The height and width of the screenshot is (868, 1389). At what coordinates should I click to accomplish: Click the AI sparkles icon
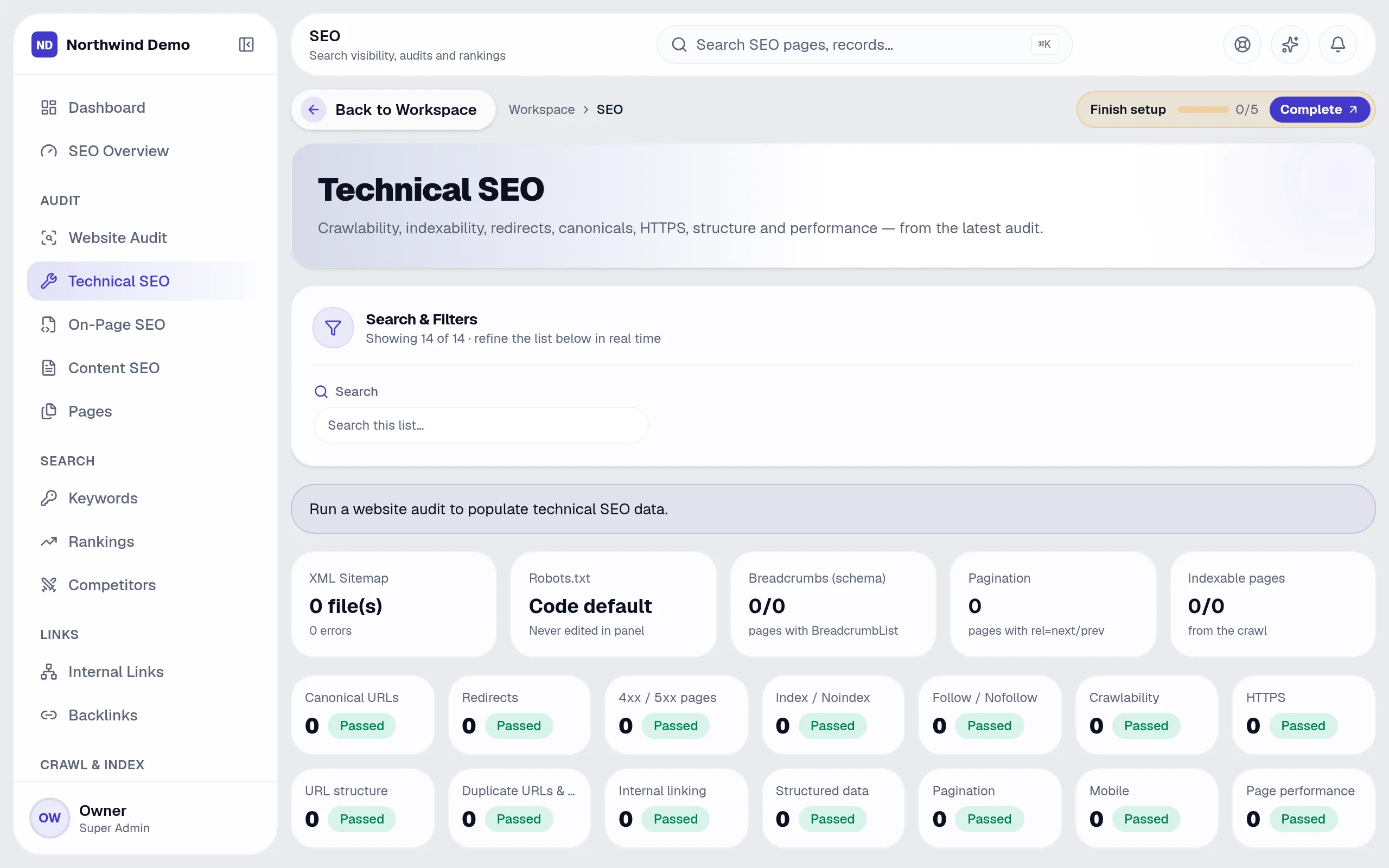pos(1290,45)
